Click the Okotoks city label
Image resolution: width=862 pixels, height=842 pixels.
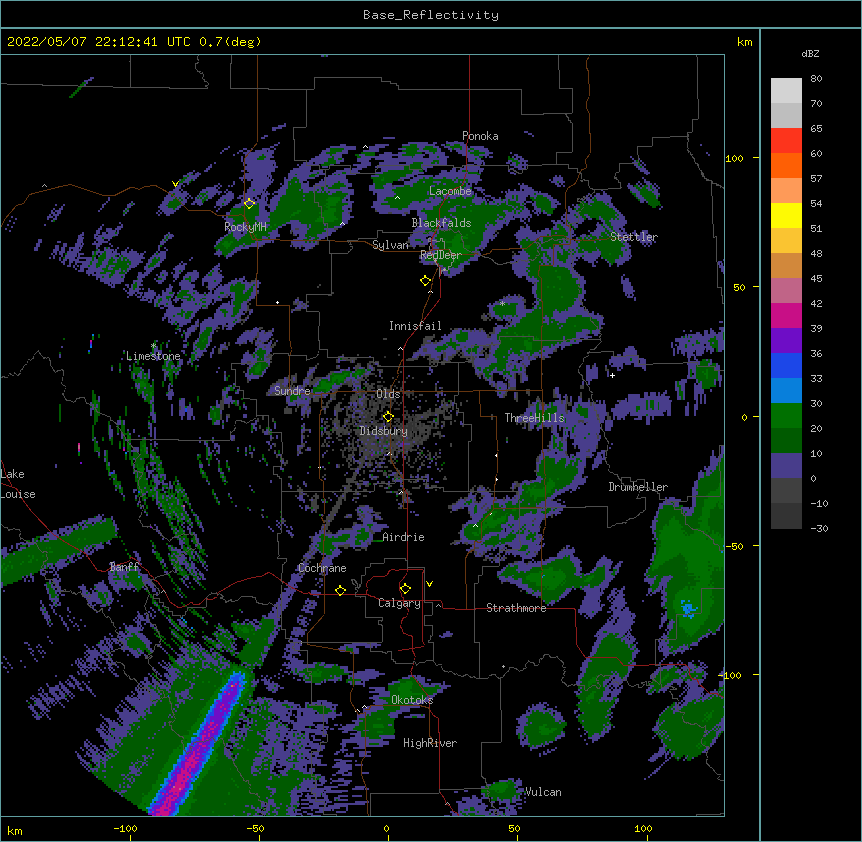click(x=412, y=700)
